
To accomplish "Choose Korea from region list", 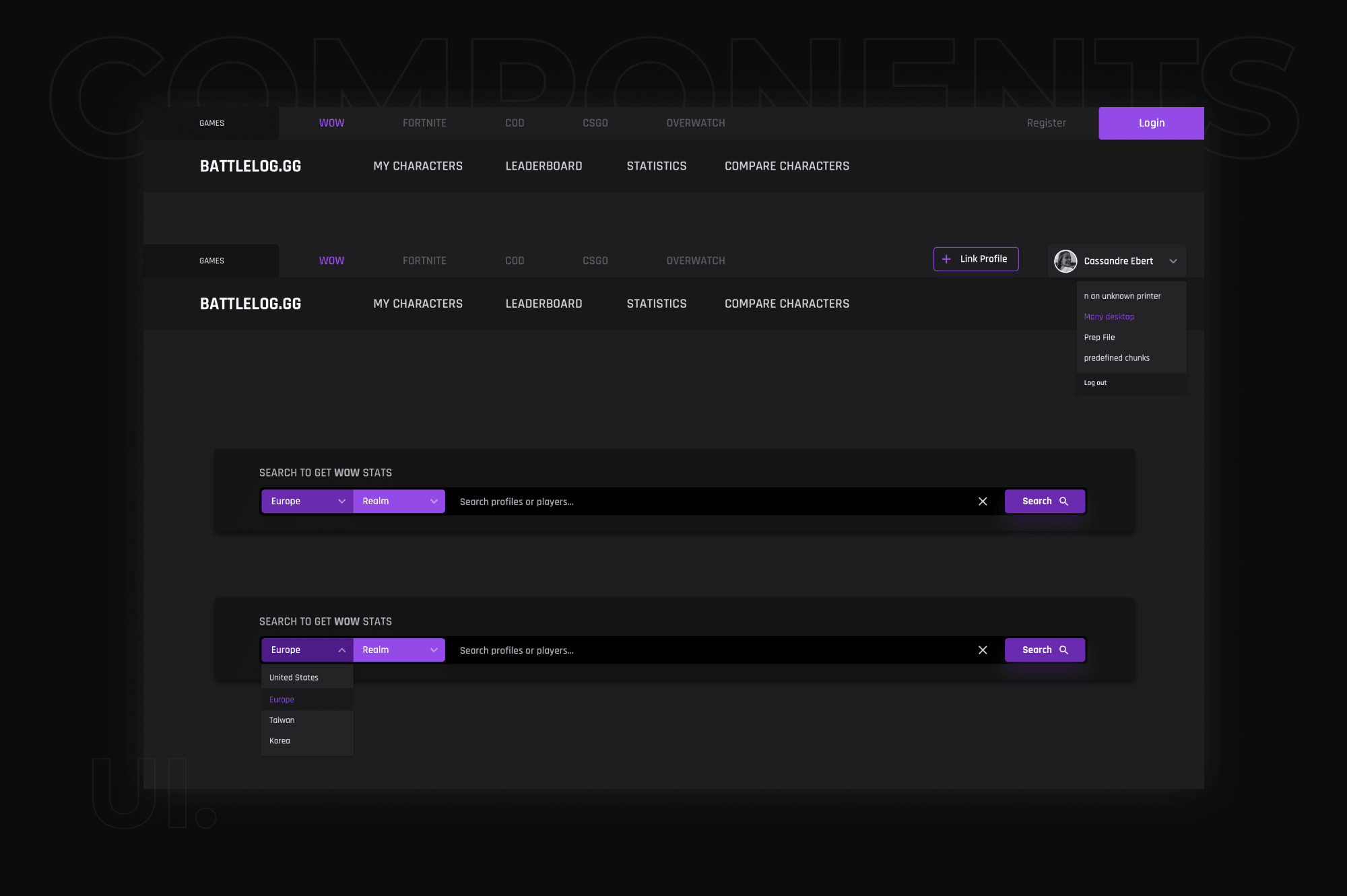I will [x=307, y=741].
